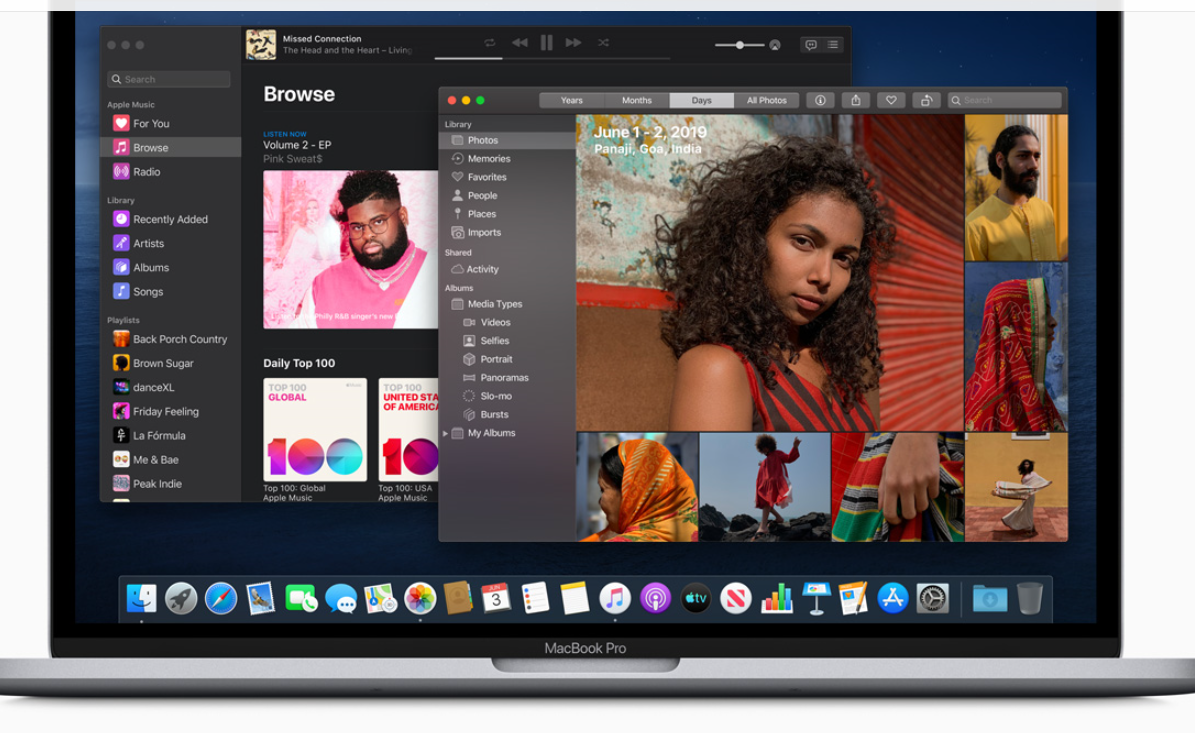Open Places in Photos sidebar
Screen dimensions: 1195x733
(508, 214)
